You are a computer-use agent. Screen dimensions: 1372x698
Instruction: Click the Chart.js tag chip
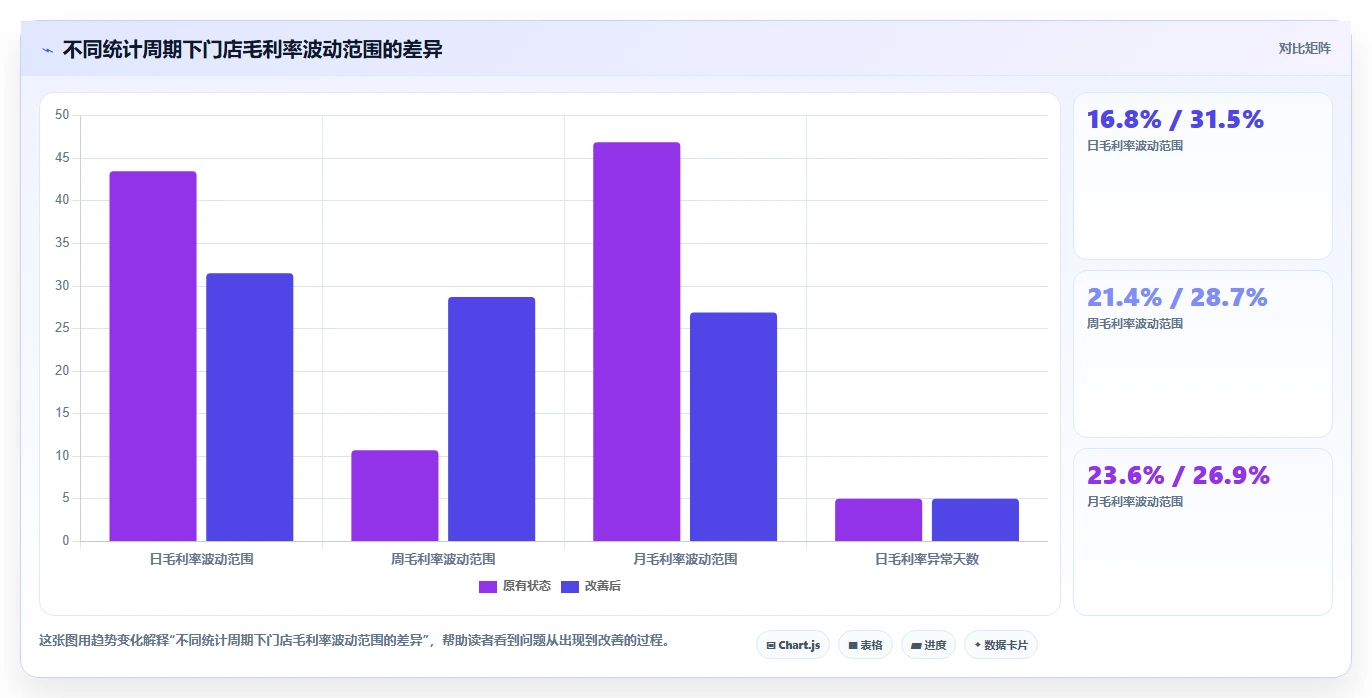coord(793,645)
